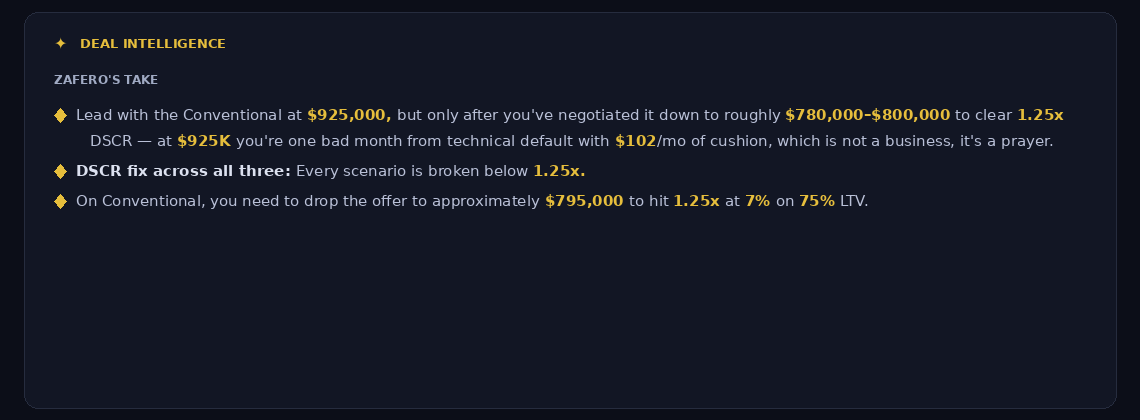Click the 1.25x after "broken below"

559,172
